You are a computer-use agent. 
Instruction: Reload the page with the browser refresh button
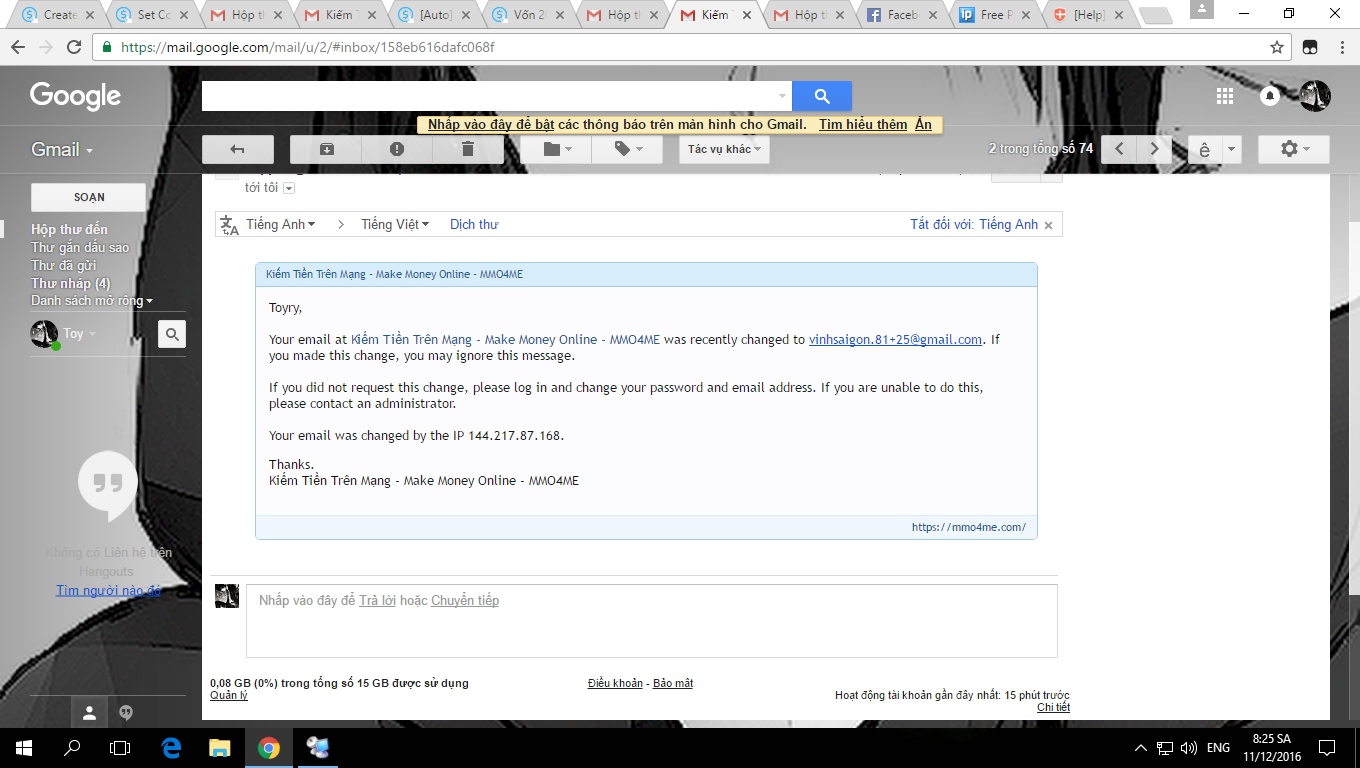[x=73, y=47]
